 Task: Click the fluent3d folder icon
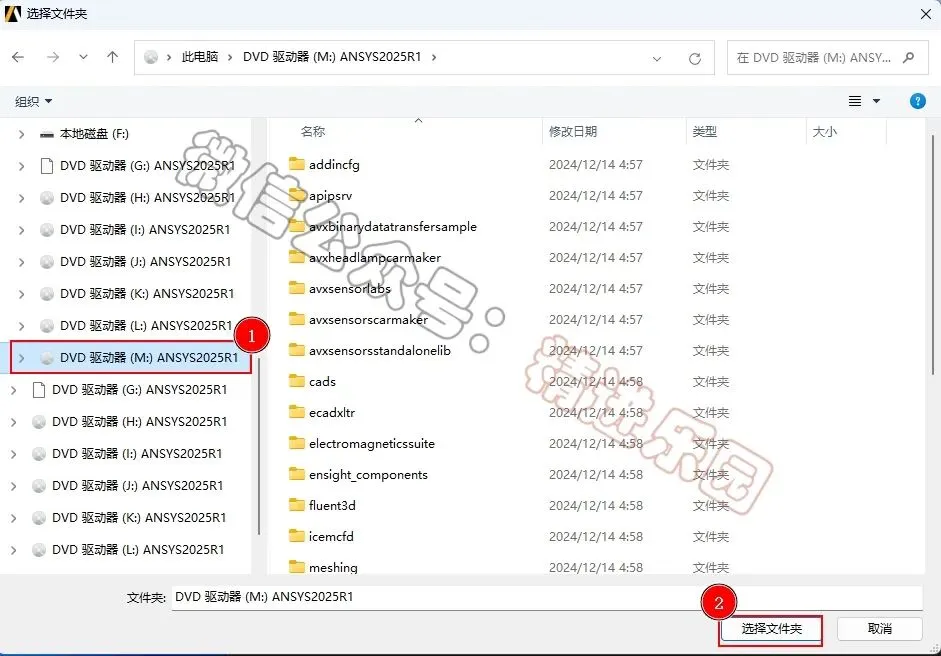296,505
